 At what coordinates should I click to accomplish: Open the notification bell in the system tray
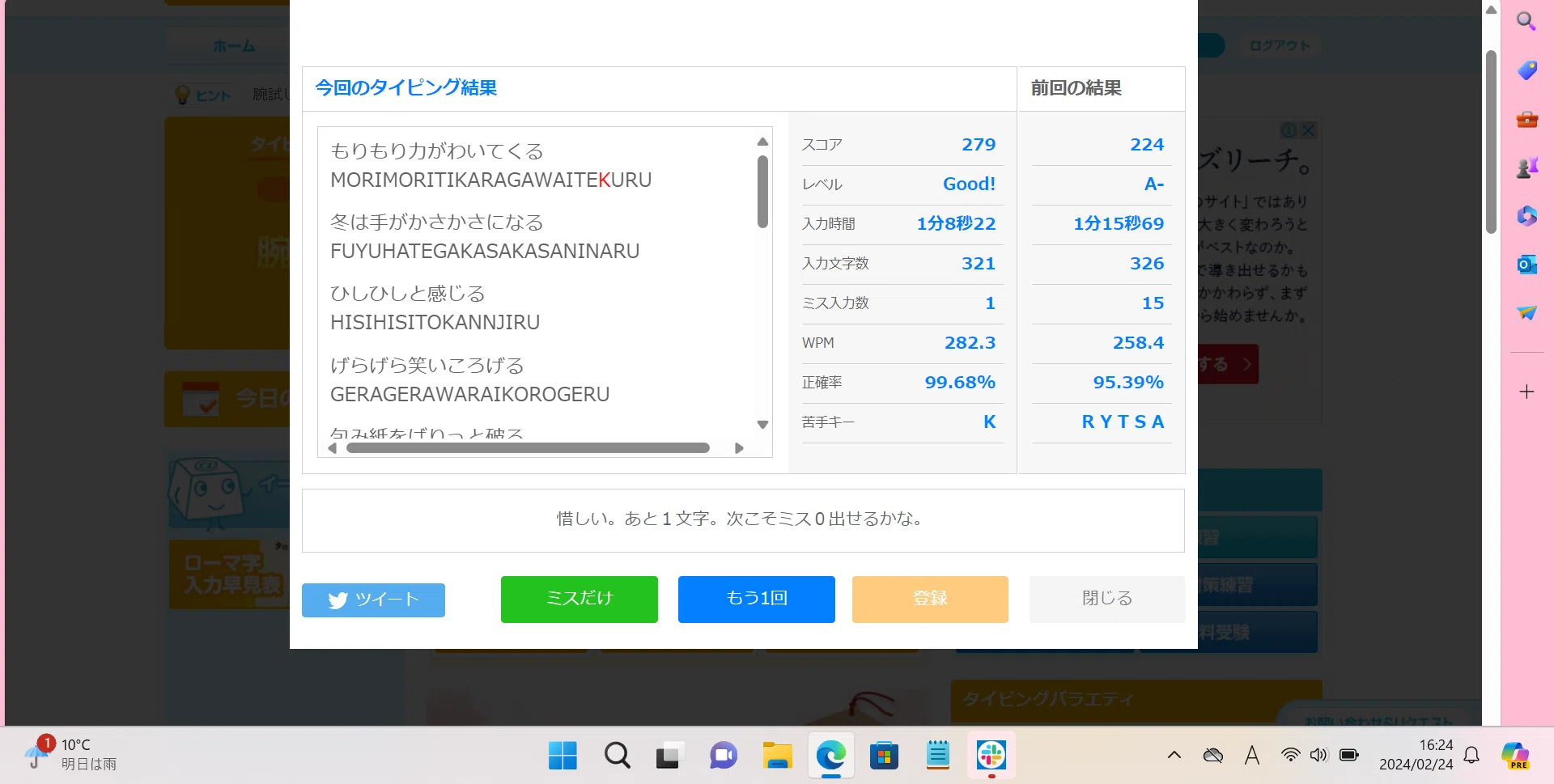(1471, 756)
